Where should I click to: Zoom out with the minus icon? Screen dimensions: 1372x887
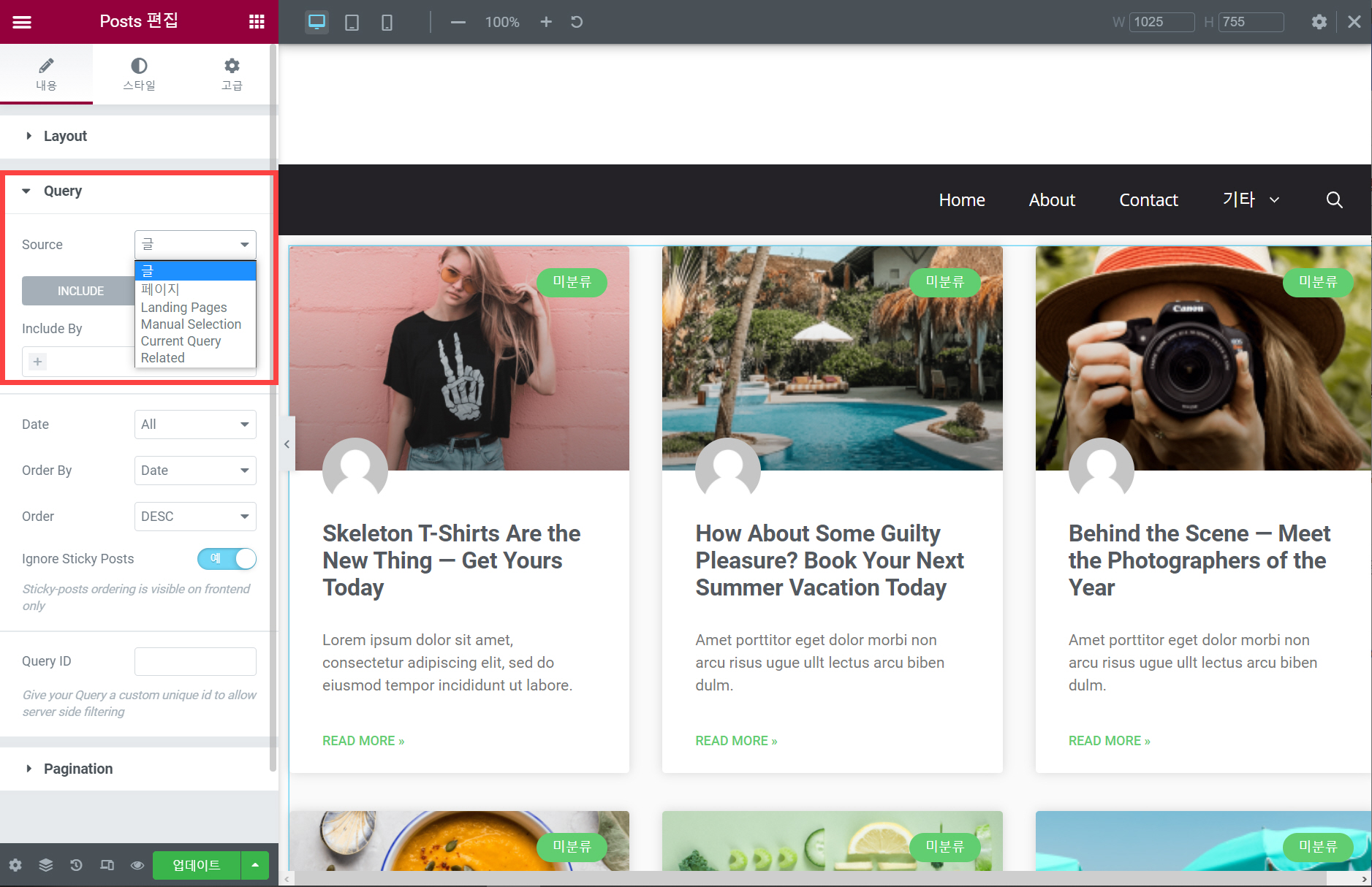[x=458, y=23]
